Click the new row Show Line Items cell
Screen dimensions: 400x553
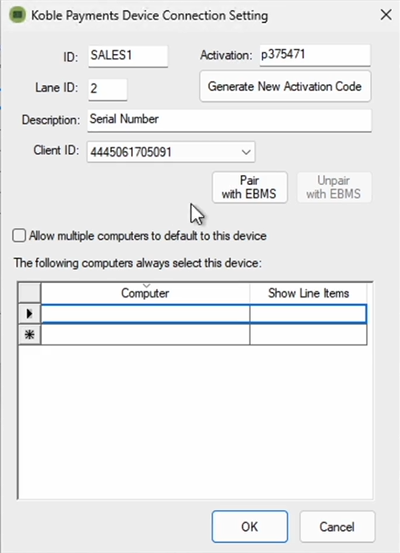click(308, 334)
